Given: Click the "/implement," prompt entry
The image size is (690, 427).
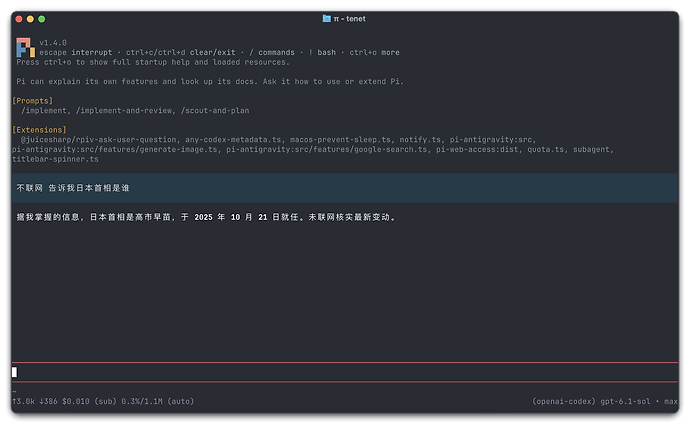Looking at the screenshot, I should (x=46, y=110).
